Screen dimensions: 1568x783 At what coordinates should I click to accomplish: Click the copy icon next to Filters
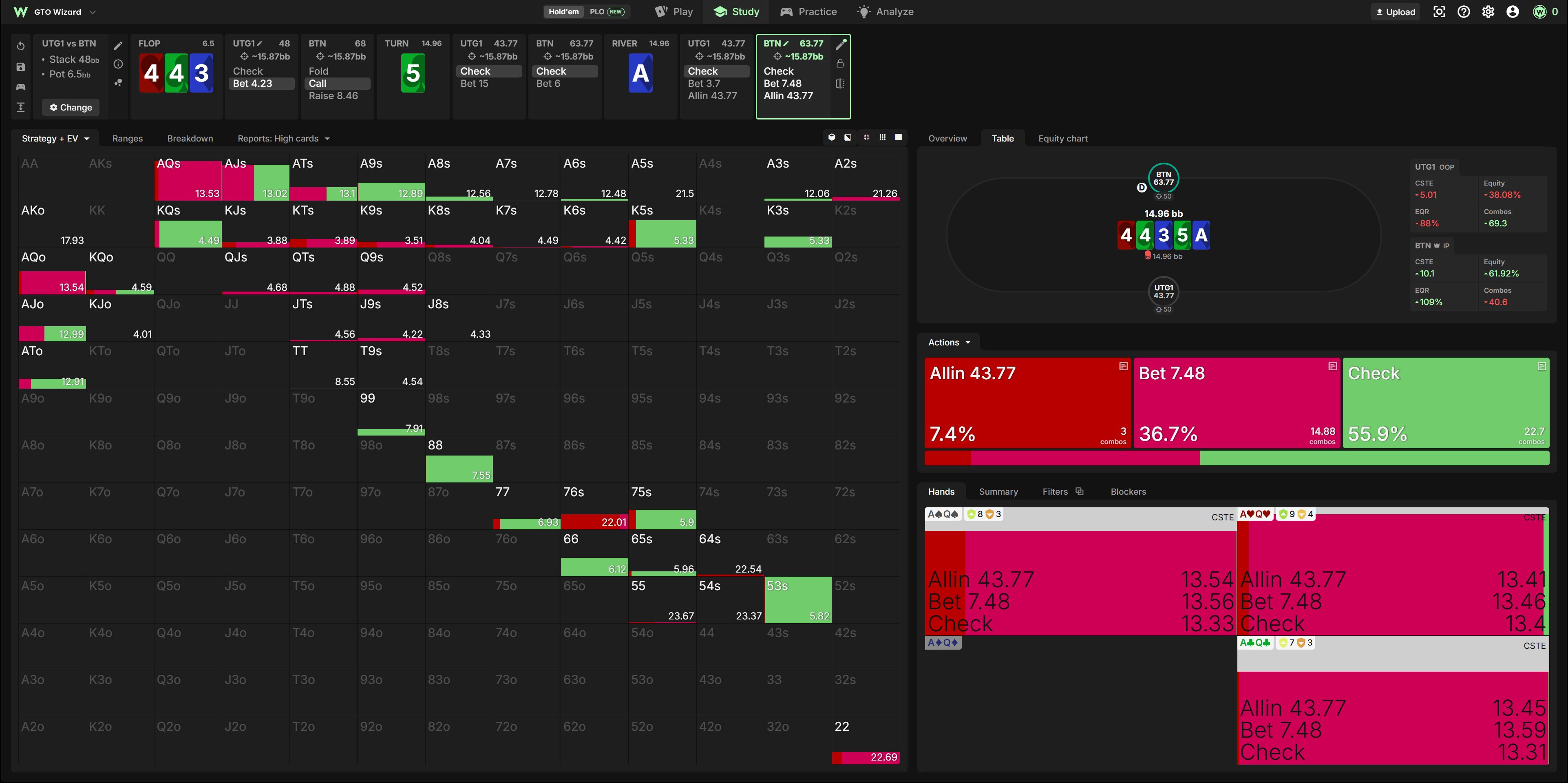[x=1079, y=491]
